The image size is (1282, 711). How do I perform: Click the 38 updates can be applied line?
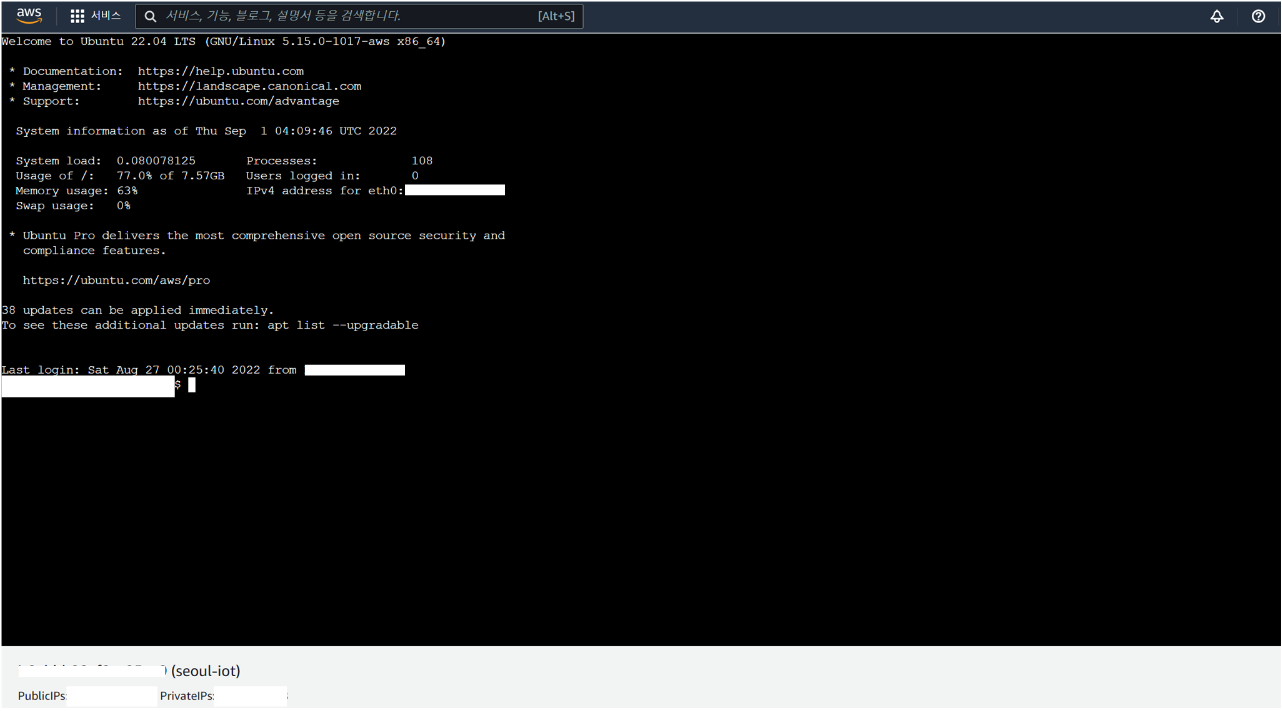pyautogui.click(x=138, y=310)
